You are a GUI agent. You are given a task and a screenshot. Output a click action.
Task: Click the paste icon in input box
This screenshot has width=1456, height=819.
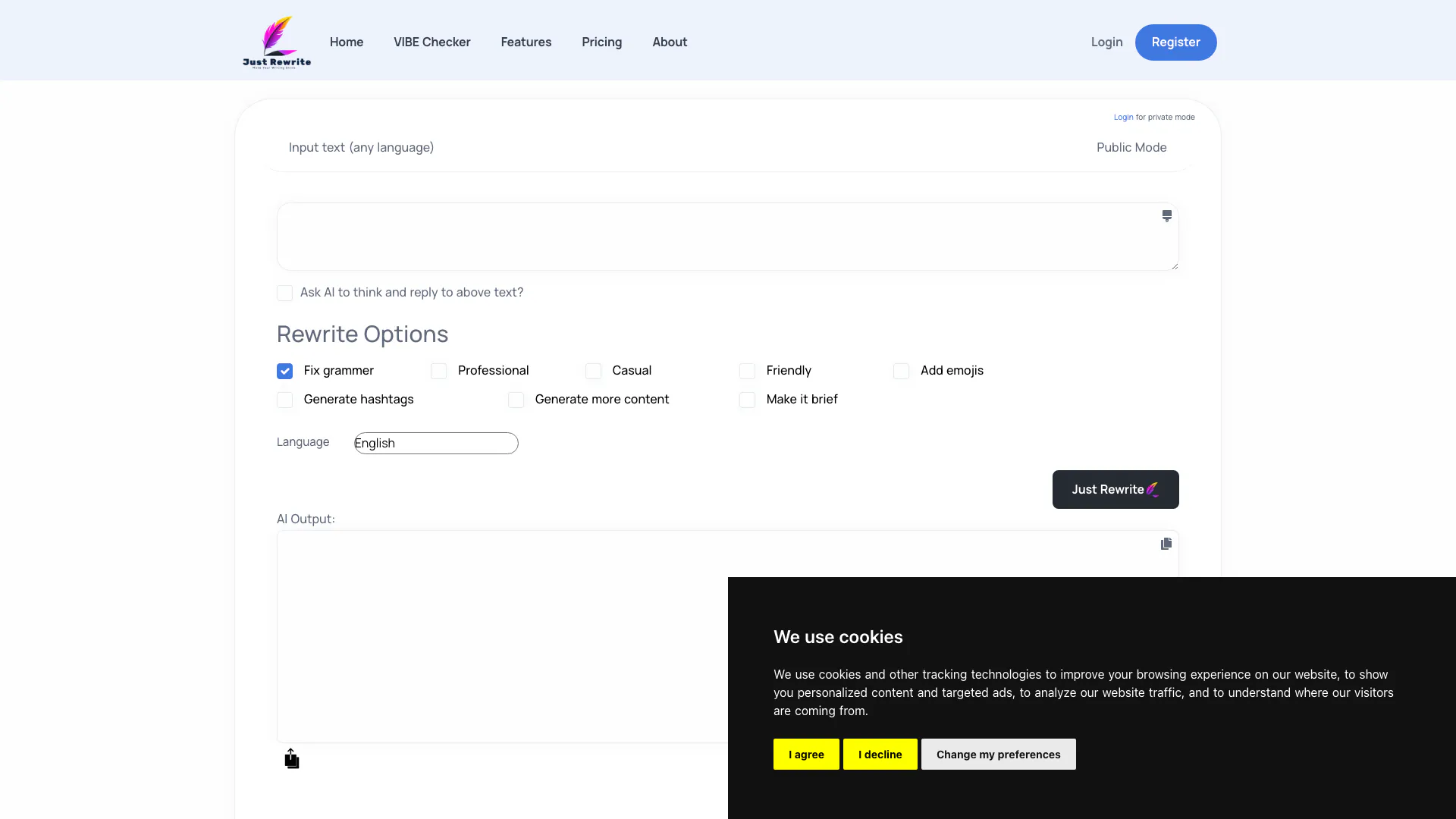click(x=1166, y=216)
